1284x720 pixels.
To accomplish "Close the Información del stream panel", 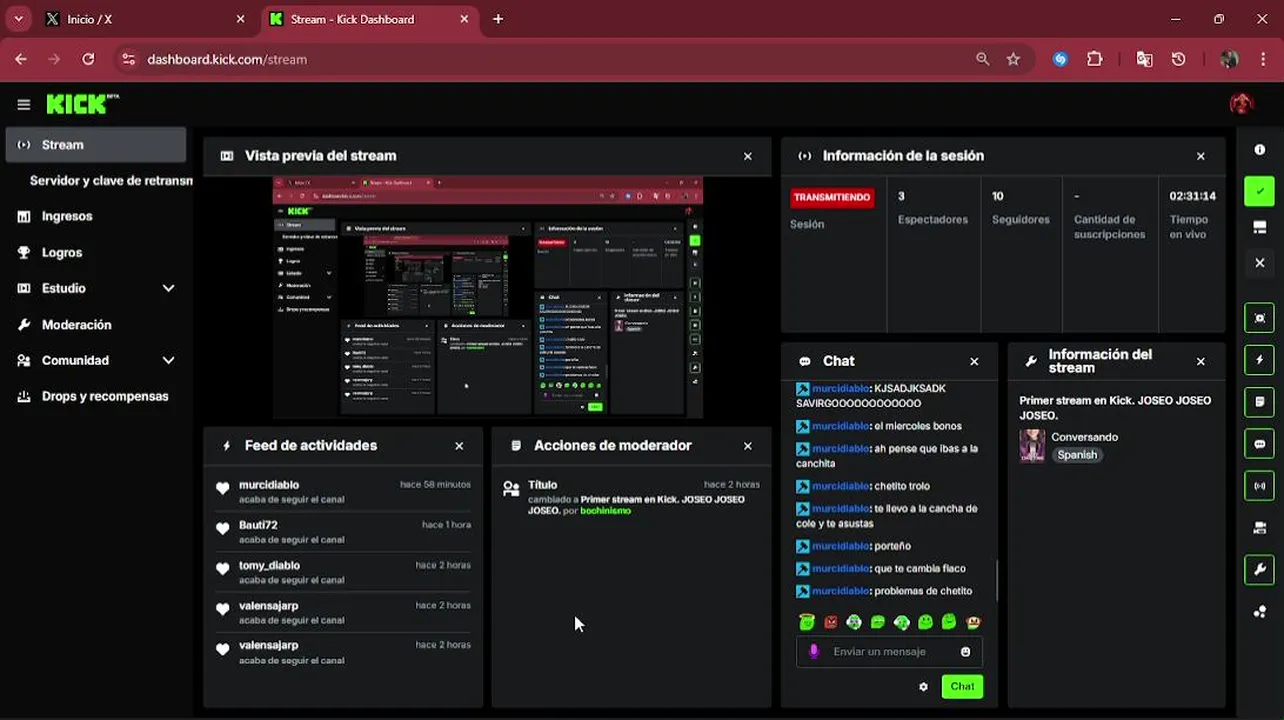I will [1201, 362].
